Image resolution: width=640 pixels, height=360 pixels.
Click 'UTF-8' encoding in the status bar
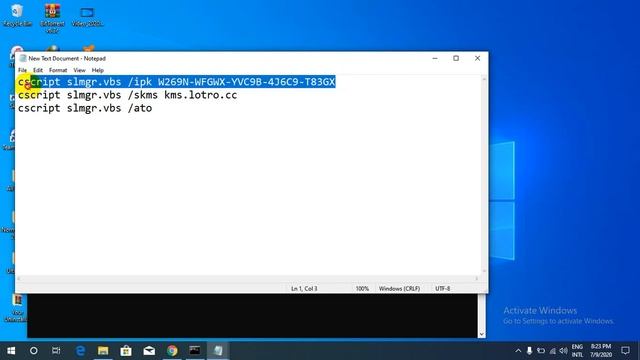(x=442, y=289)
